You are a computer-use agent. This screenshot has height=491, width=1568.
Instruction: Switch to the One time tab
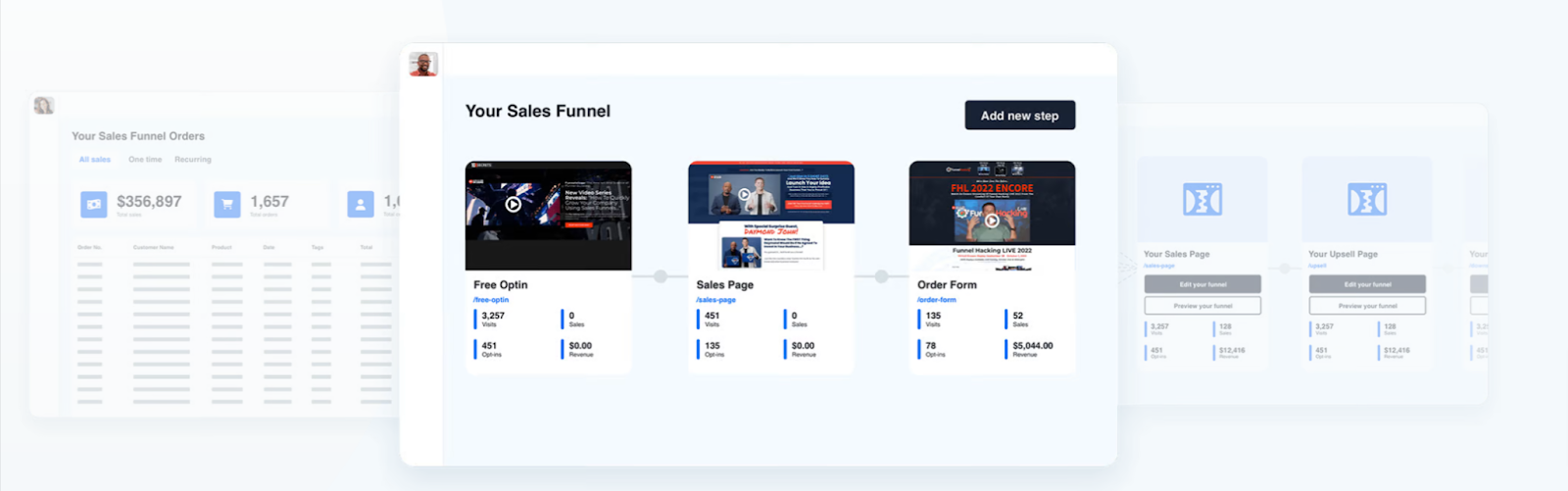[145, 159]
